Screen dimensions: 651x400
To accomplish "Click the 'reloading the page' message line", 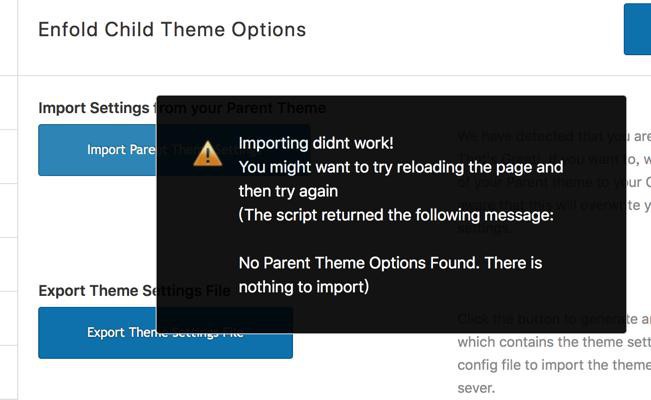I will pos(401,167).
